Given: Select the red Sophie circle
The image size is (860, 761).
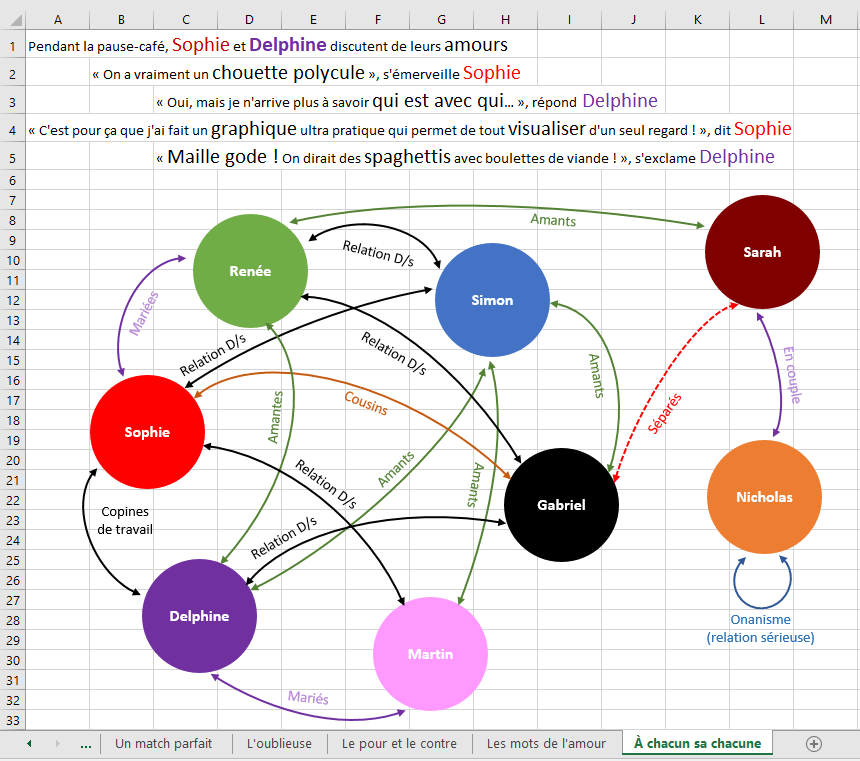Looking at the screenshot, I should [x=147, y=432].
